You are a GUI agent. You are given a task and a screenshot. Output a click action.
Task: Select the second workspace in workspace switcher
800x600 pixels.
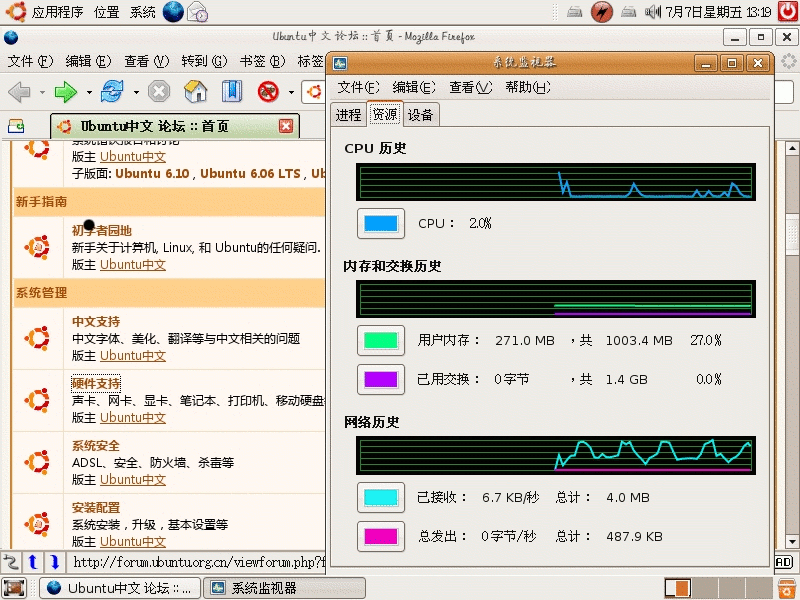[x=705, y=588]
